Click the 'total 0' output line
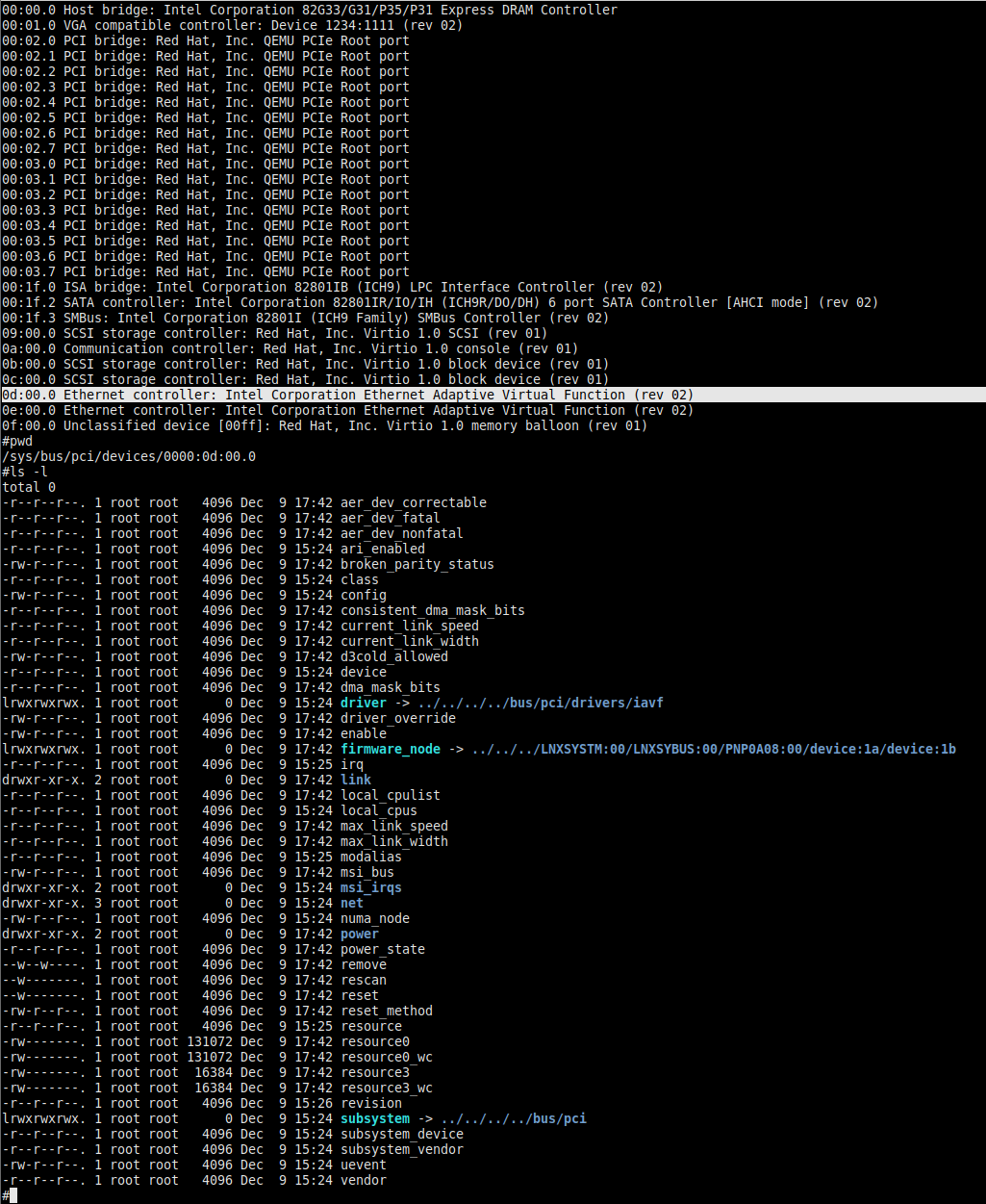 tap(29, 487)
